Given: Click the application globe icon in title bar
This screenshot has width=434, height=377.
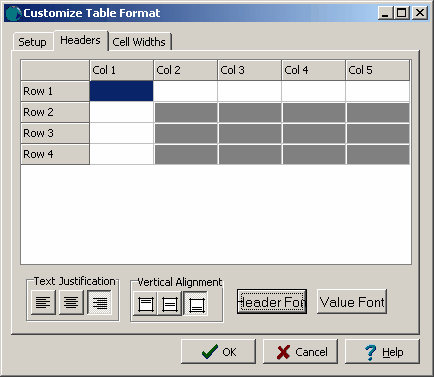Looking at the screenshot, I should pos(13,13).
